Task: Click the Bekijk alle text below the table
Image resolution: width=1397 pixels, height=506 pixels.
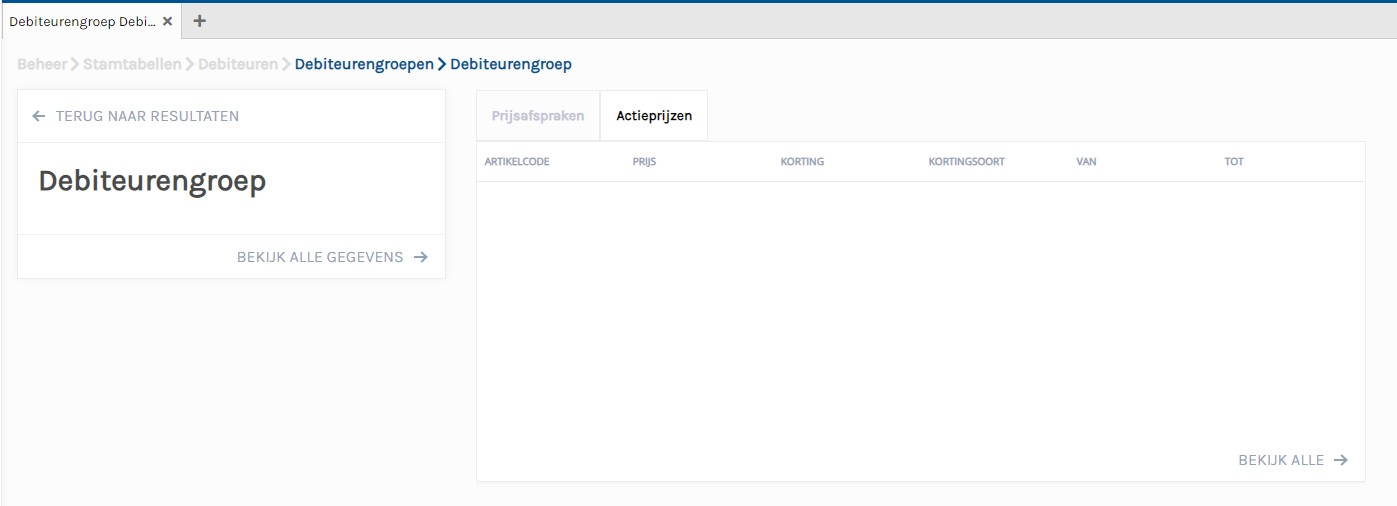Action: coord(1281,460)
